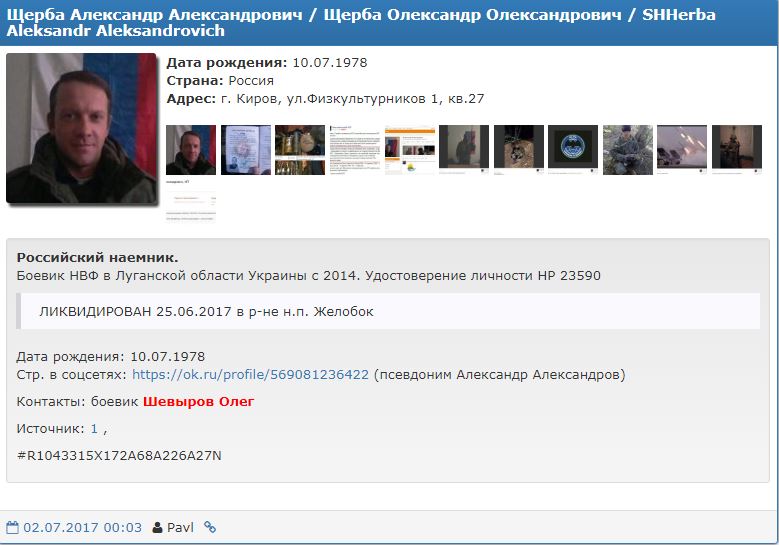The image size is (779, 545).
Task: Open the third gallery thumbnail collage
Action: pos(300,150)
